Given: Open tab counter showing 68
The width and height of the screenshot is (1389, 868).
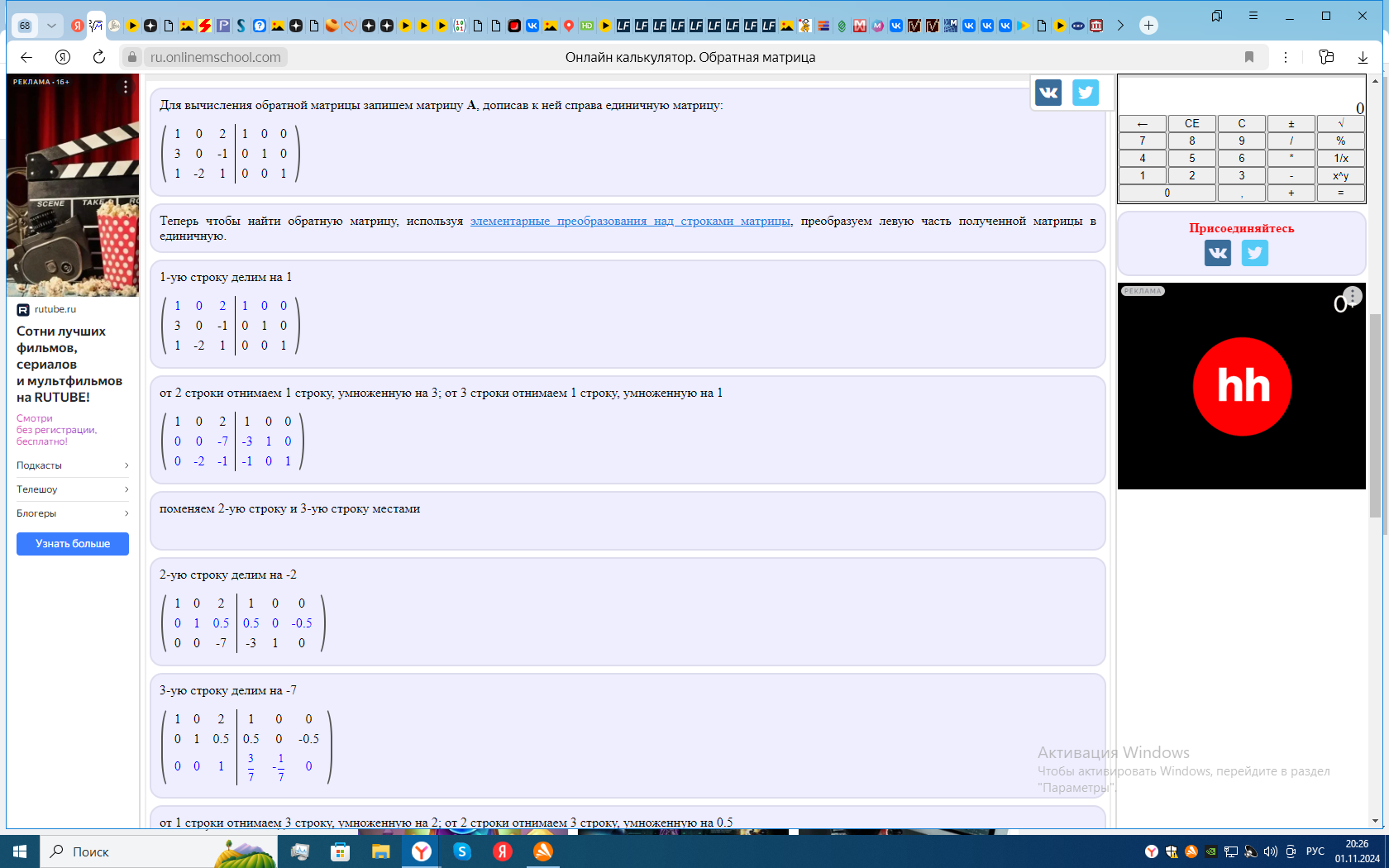Looking at the screenshot, I should click(x=26, y=26).
